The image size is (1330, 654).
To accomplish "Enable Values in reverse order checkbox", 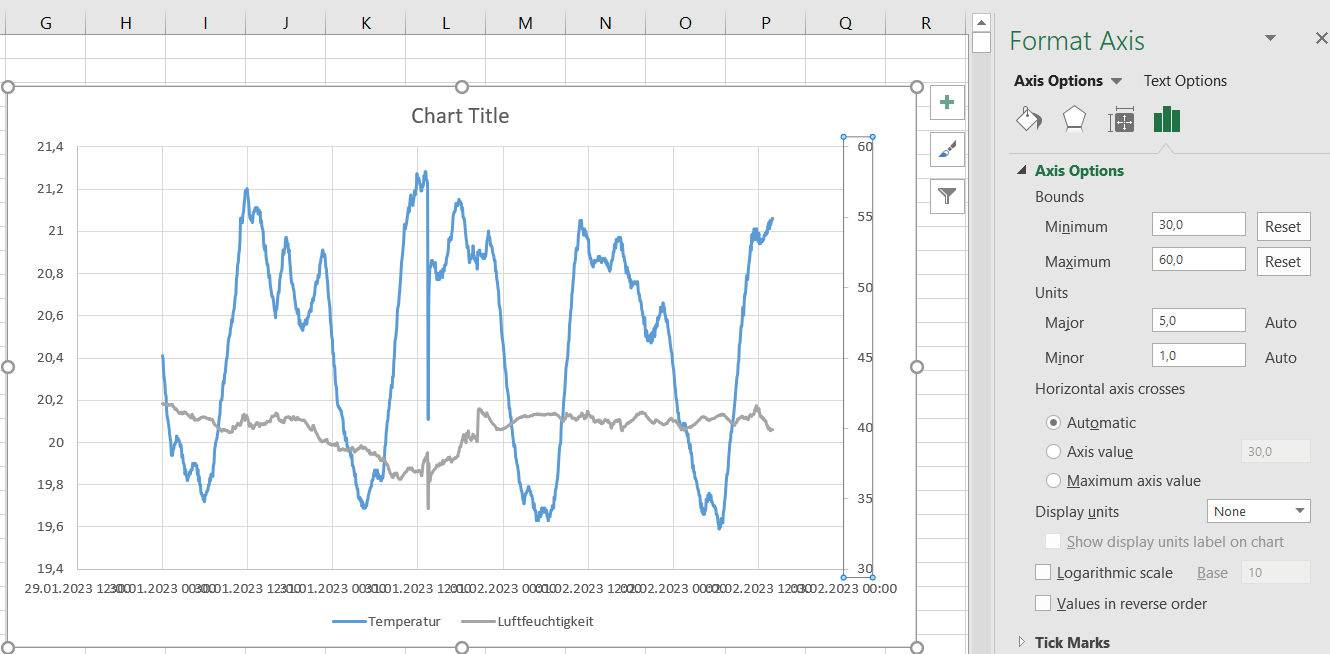I will click(1043, 603).
